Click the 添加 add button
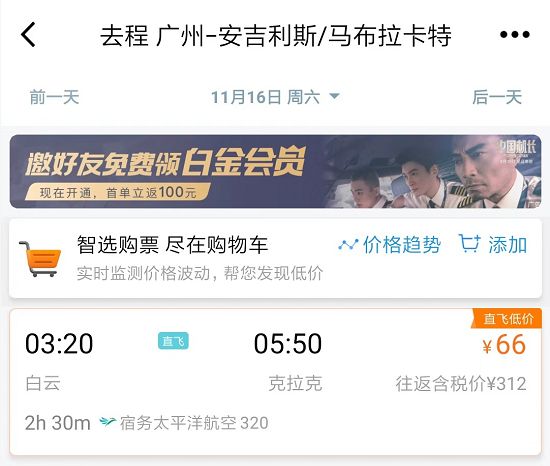Screen dimensions: 550x466 point(493,244)
